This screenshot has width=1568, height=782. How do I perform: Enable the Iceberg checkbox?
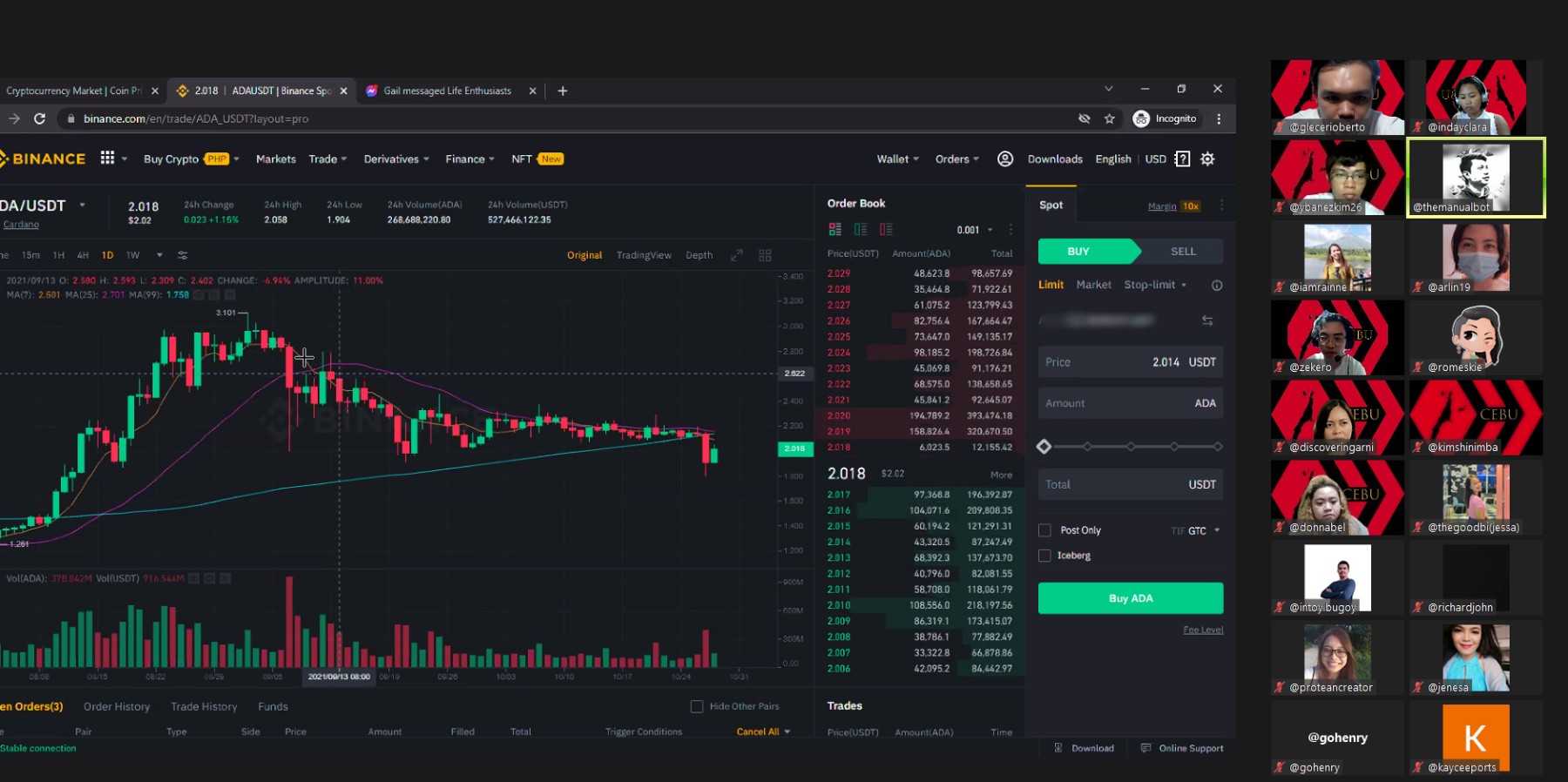(1044, 556)
